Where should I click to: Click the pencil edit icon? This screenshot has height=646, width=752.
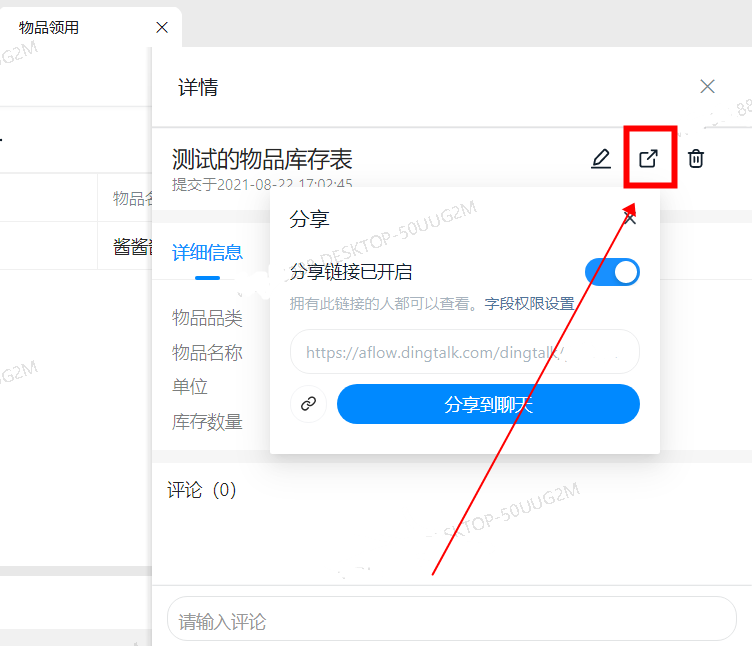[x=600, y=159]
